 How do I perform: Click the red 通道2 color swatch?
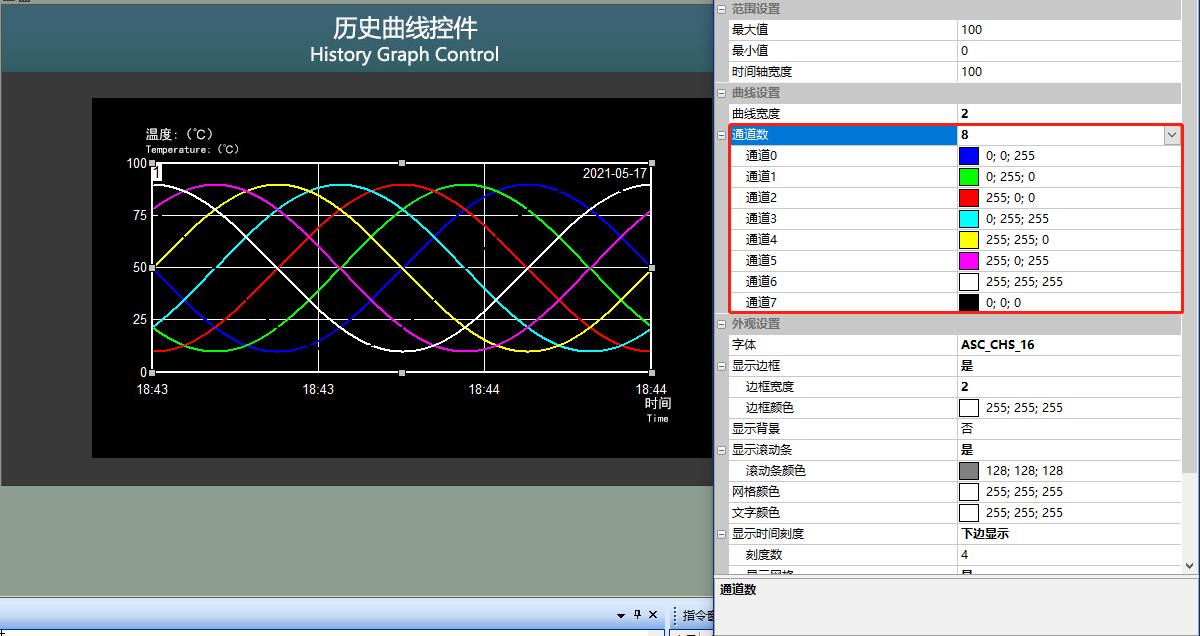[968, 198]
